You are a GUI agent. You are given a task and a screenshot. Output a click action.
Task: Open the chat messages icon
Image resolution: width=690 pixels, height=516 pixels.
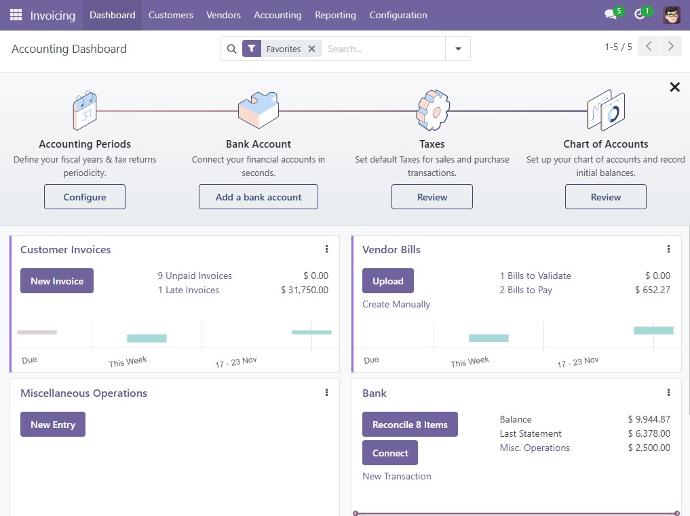(611, 15)
